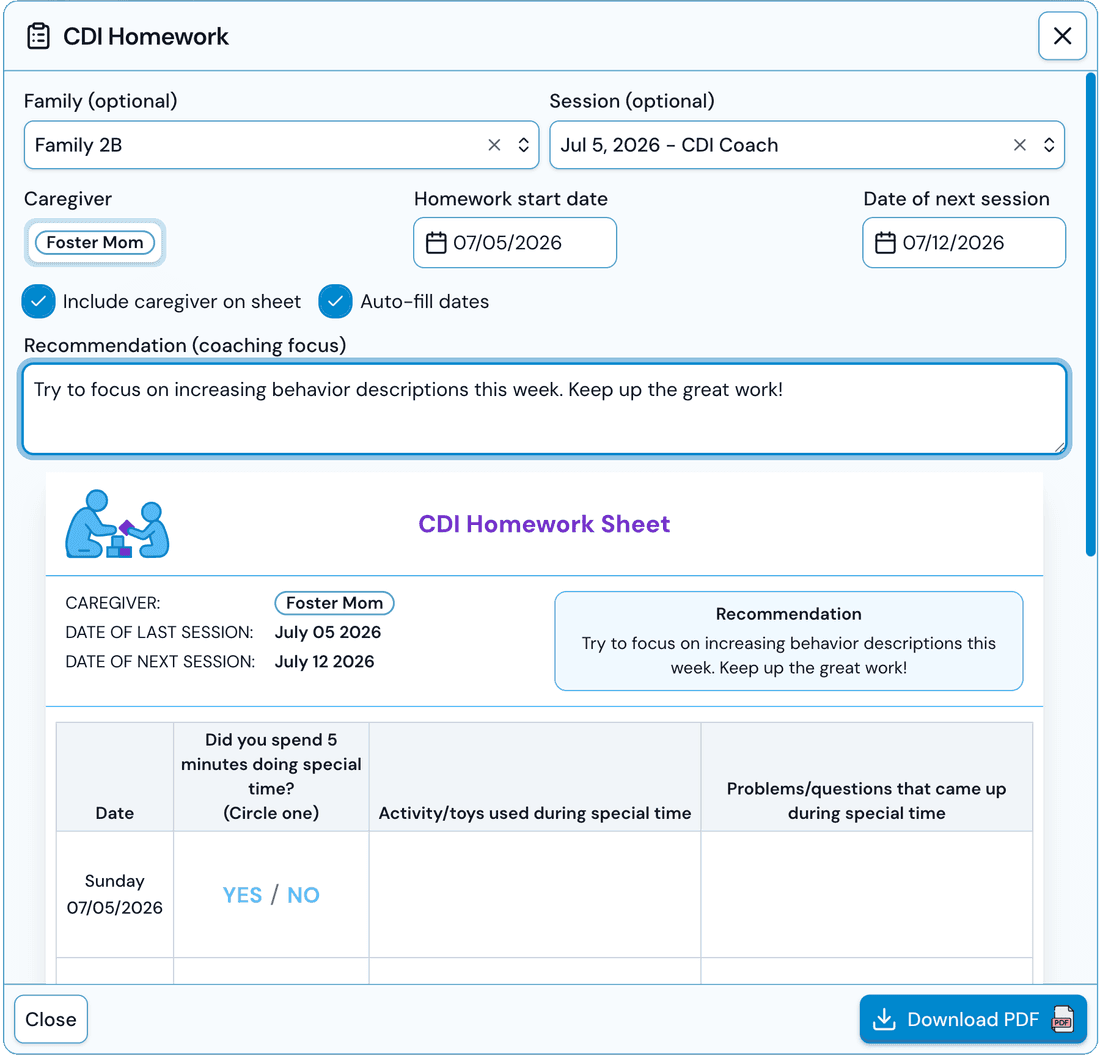Image resolution: width=1100 pixels, height=1056 pixels.
Task: Expand the Session dropdown chevron
Action: [x=1049, y=145]
